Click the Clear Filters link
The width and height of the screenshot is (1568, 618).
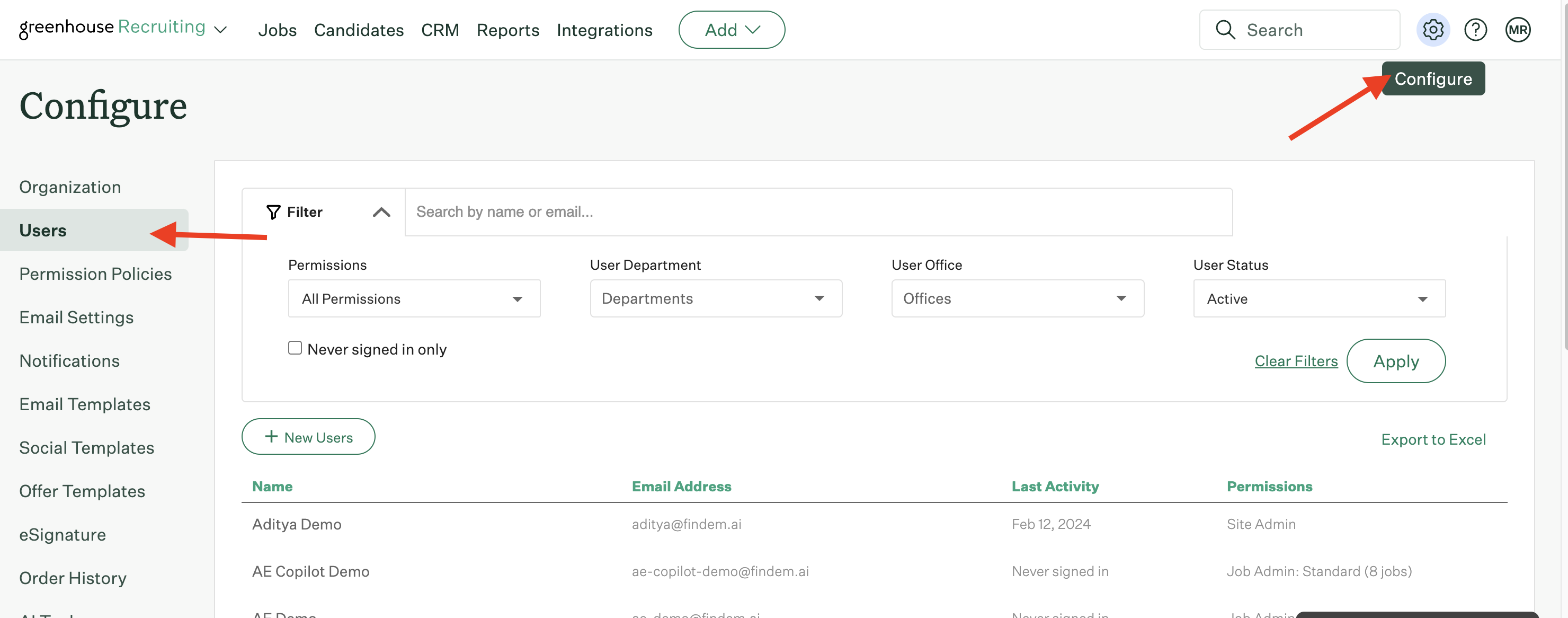pyautogui.click(x=1296, y=361)
